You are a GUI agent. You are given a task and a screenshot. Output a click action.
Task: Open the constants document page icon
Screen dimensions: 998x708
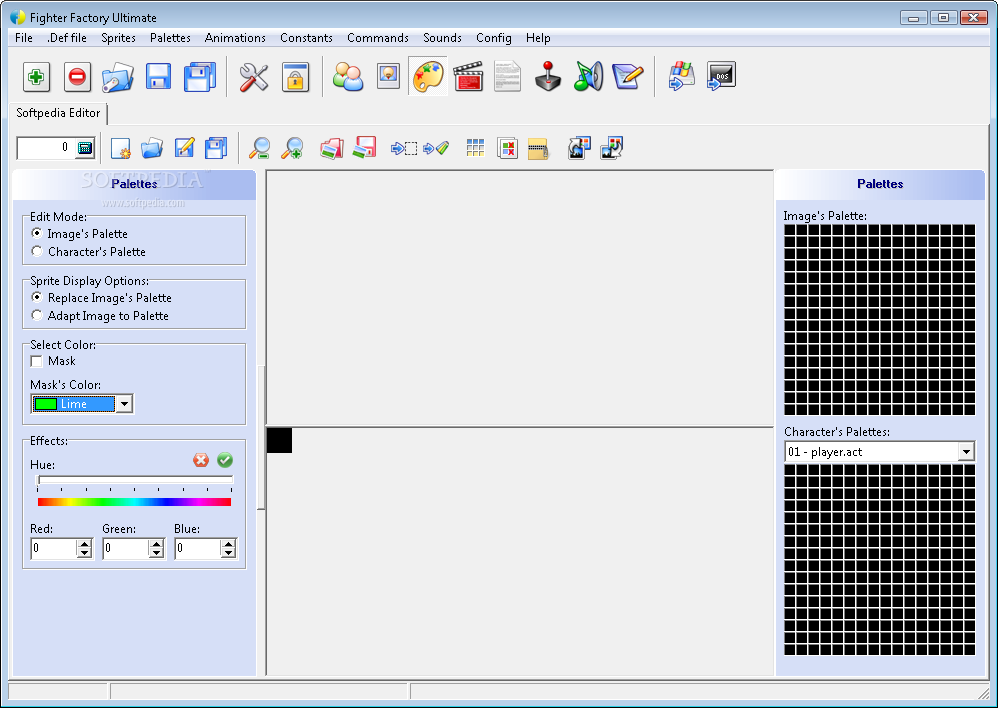(x=507, y=77)
